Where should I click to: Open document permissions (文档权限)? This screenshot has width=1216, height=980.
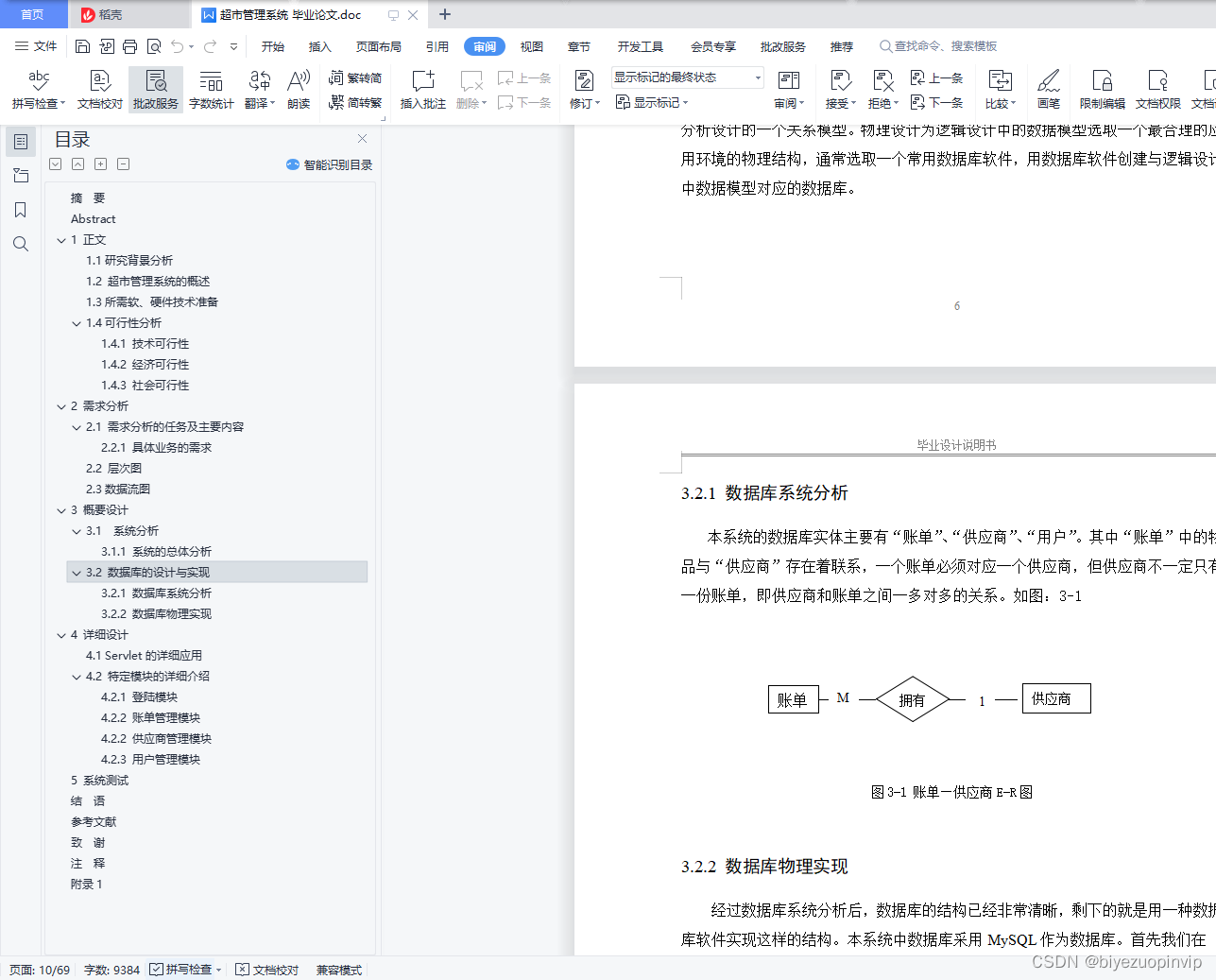coord(1158,90)
